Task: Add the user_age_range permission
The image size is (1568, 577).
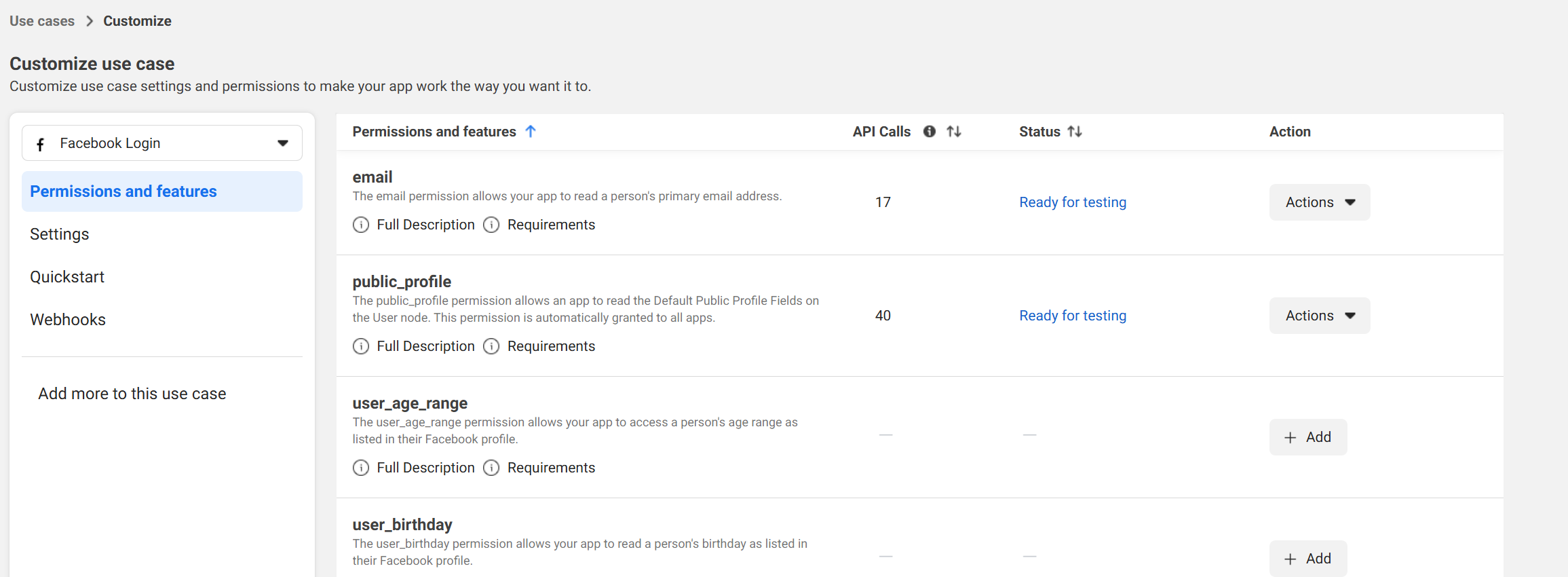Action: (x=1307, y=437)
